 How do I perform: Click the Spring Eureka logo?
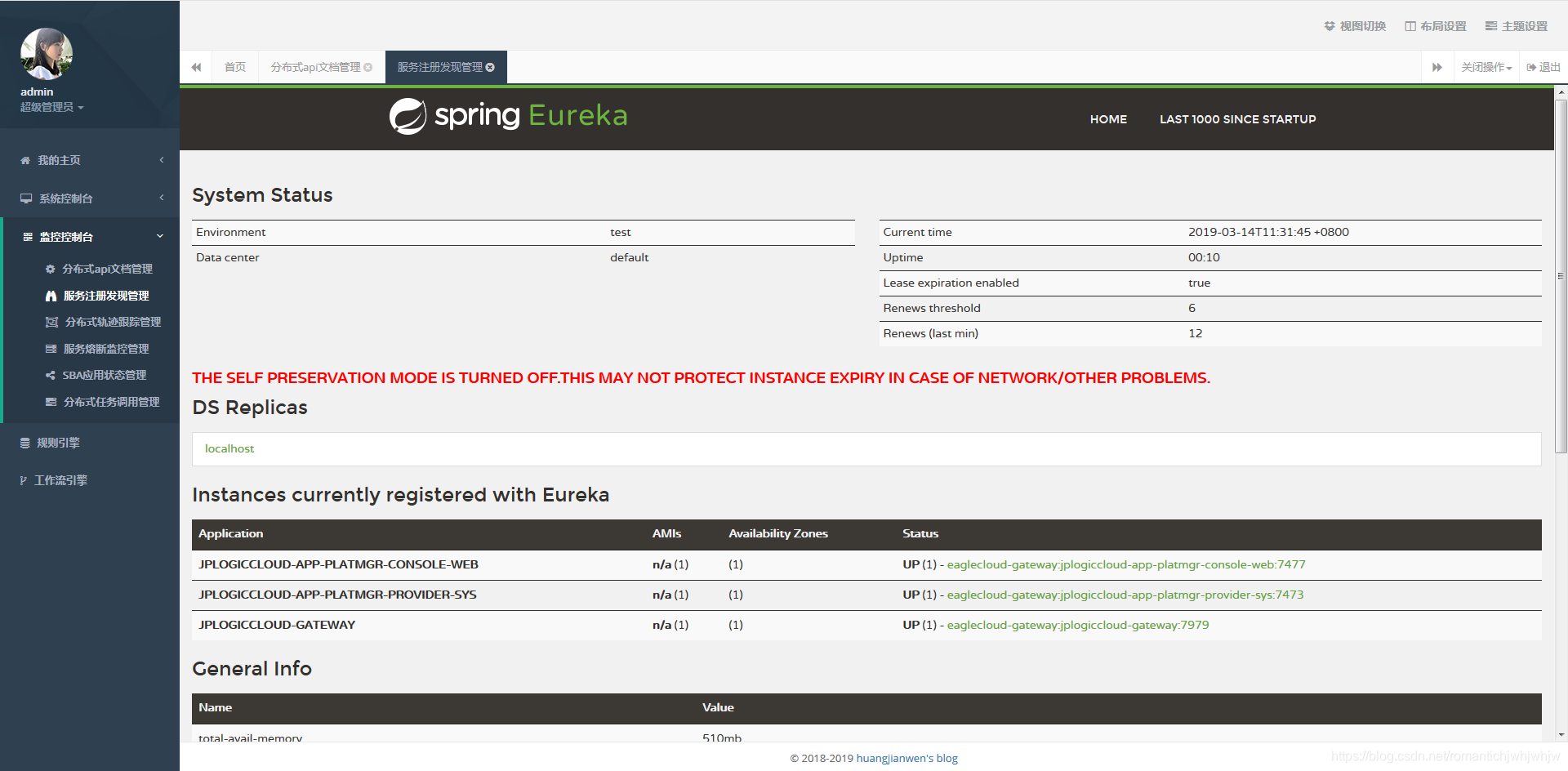(x=508, y=116)
